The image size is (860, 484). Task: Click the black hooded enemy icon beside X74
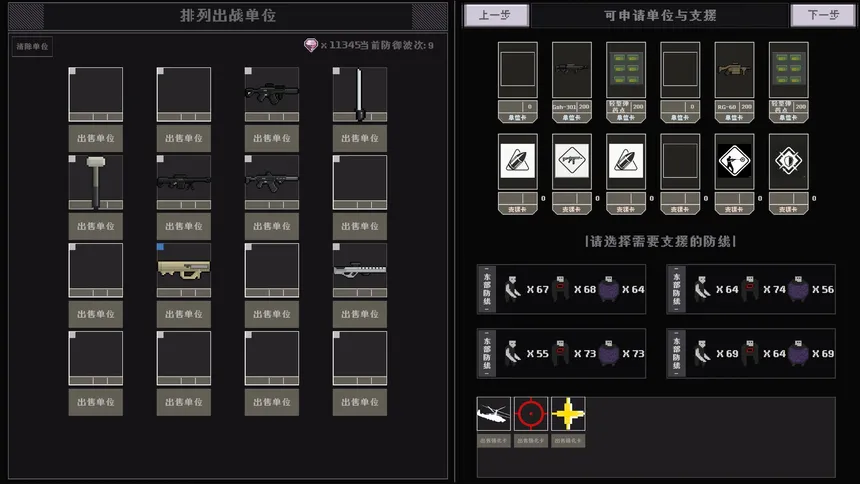click(750, 289)
